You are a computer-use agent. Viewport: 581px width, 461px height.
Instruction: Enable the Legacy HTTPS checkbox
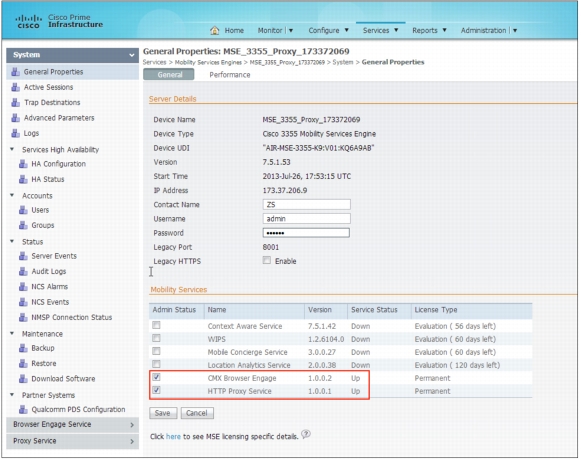[267, 261]
